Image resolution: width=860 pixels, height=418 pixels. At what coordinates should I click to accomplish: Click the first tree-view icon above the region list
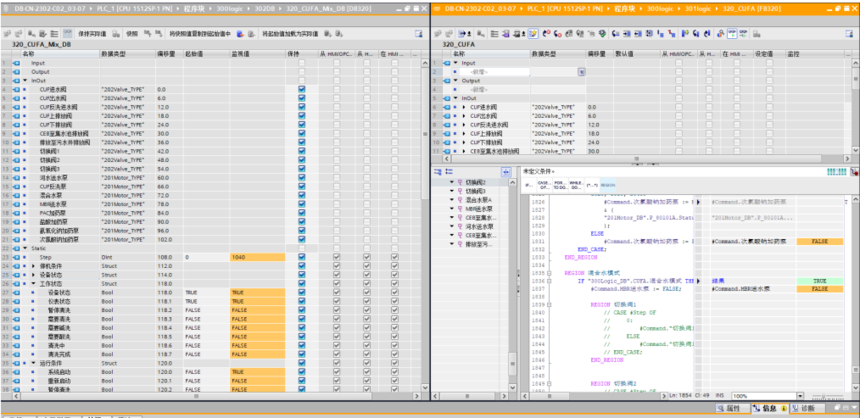[x=437, y=172]
